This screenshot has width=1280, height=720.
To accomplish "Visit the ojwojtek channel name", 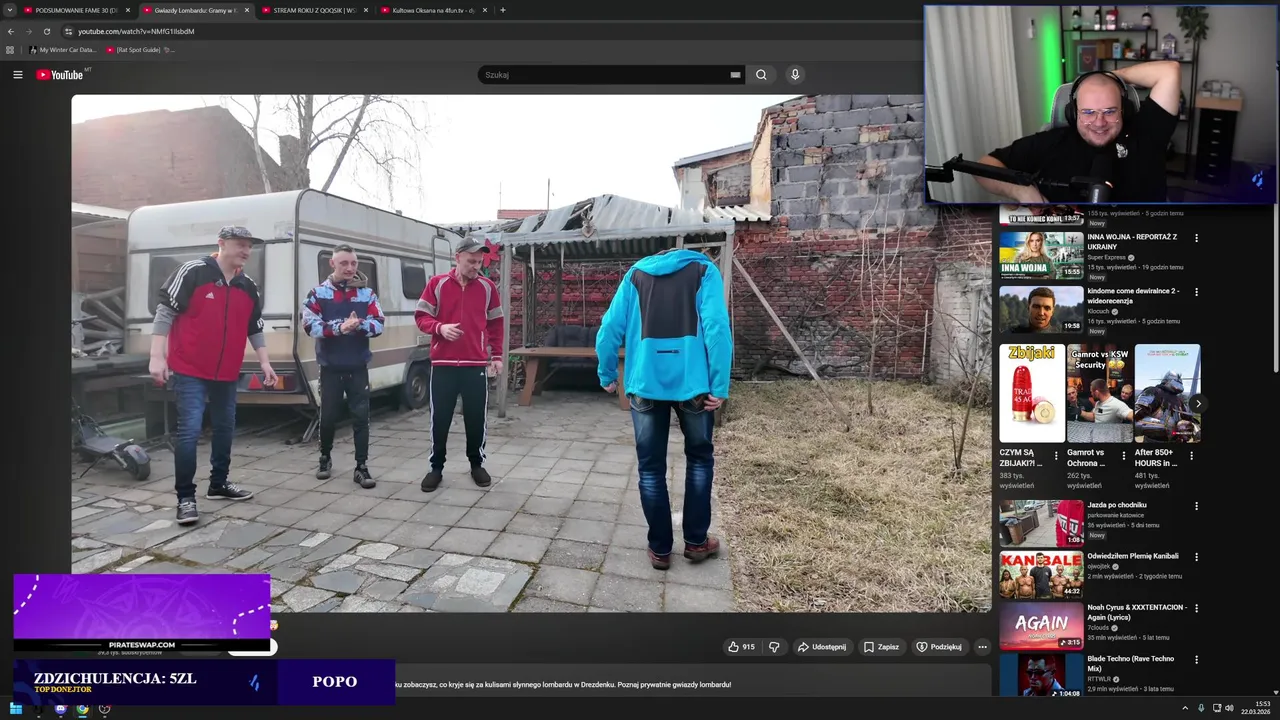I will pos(1100,566).
